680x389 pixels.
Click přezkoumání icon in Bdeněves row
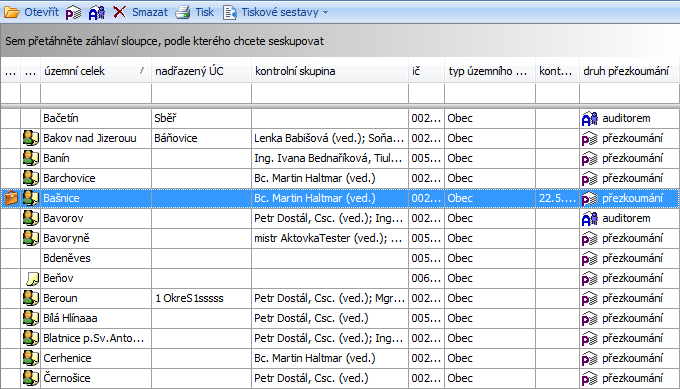(x=590, y=258)
